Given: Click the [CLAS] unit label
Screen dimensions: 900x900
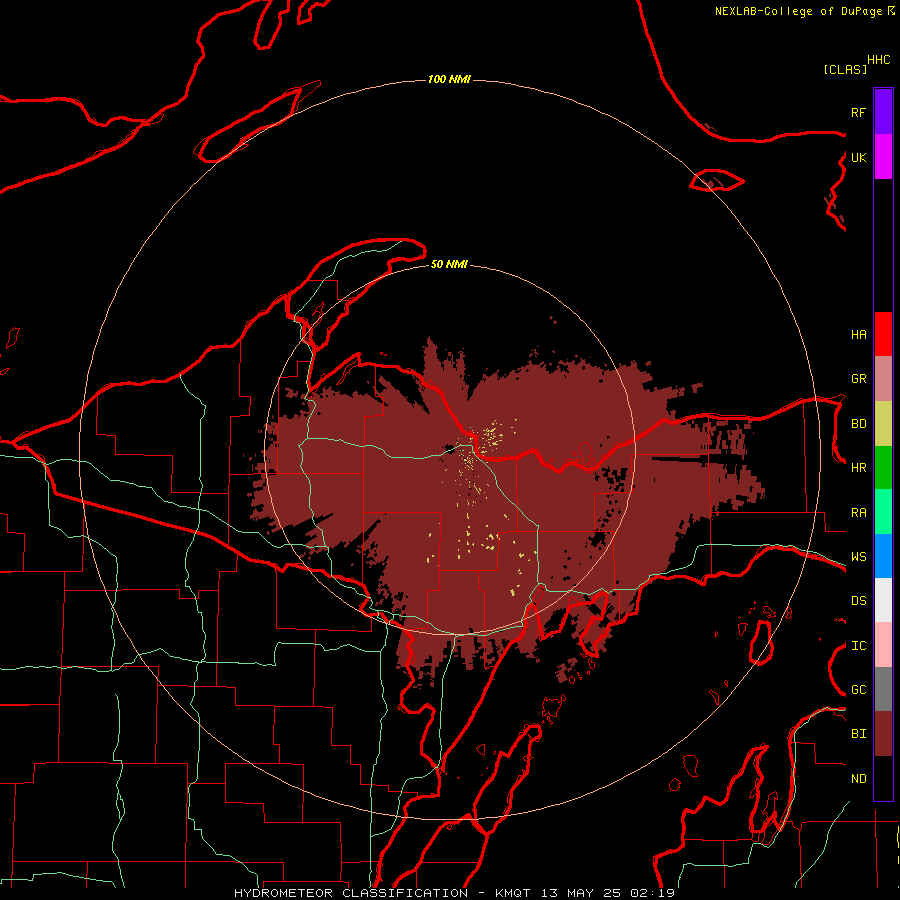Looking at the screenshot, I should click(845, 69).
